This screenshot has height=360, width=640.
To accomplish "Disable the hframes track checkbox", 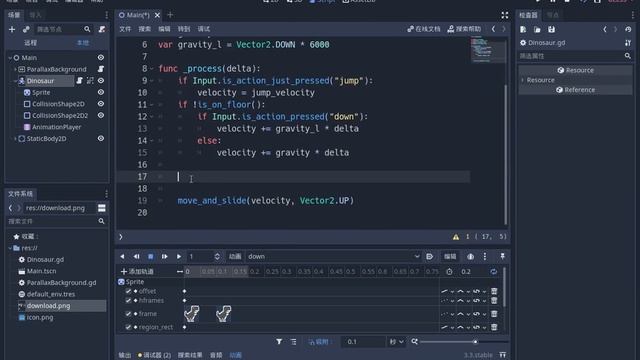I will pos(128,300).
